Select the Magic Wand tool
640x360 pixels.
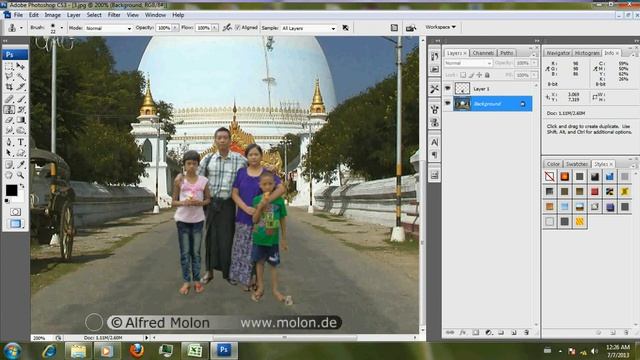20,76
